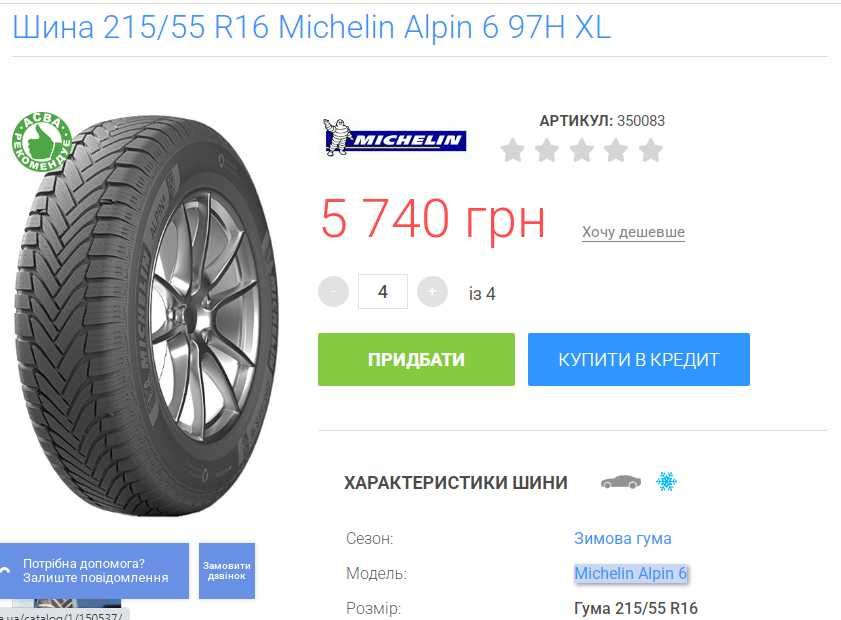Screen dimensions: 841x620
Task: Click the Michelin Alpin 6 tire image
Action: tap(146, 316)
